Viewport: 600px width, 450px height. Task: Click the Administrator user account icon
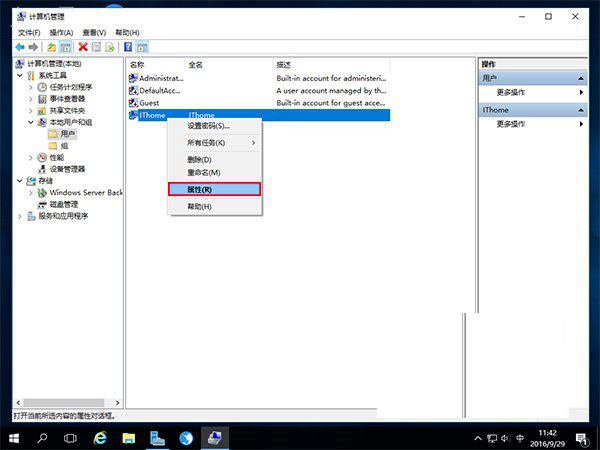pos(133,78)
